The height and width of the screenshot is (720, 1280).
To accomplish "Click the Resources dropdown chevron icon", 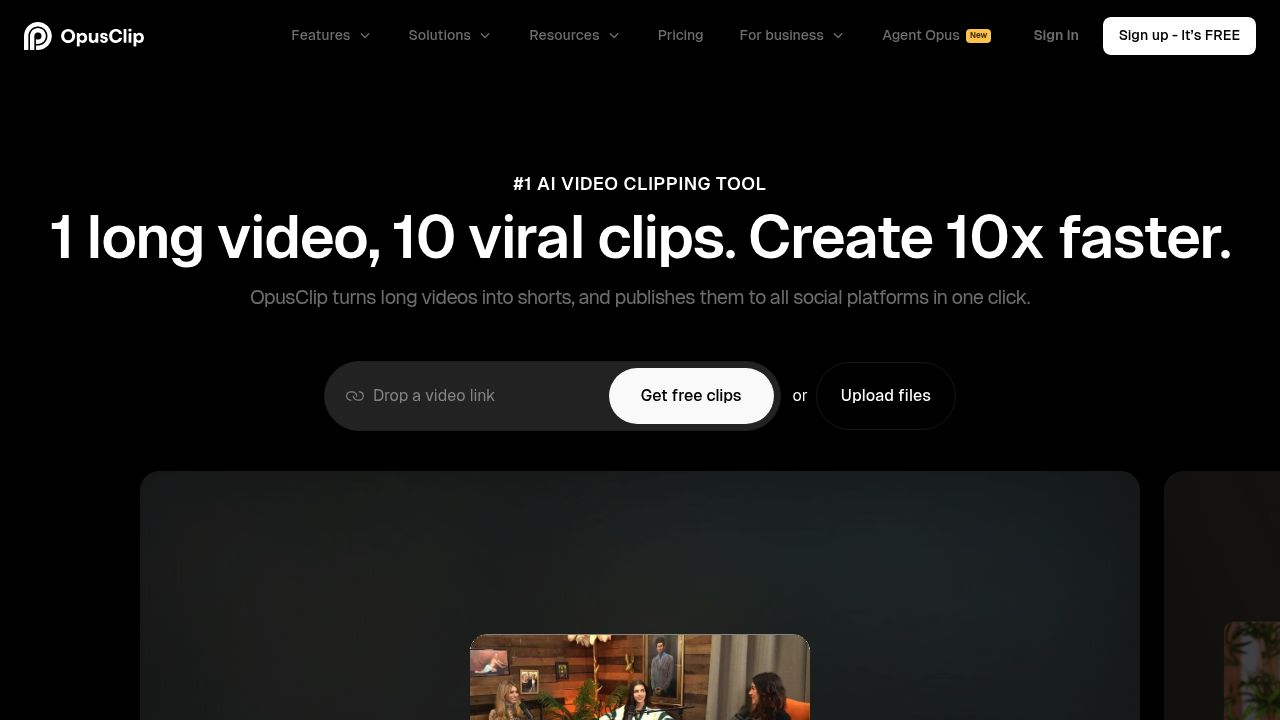I will [x=613, y=35].
